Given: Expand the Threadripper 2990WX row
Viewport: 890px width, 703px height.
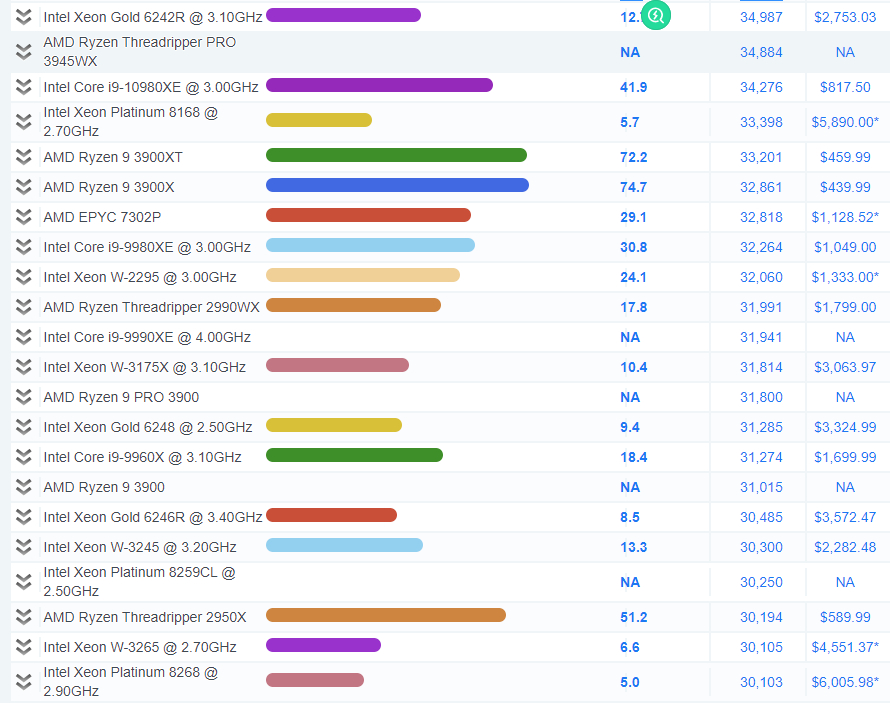Looking at the screenshot, I should 23,307.
